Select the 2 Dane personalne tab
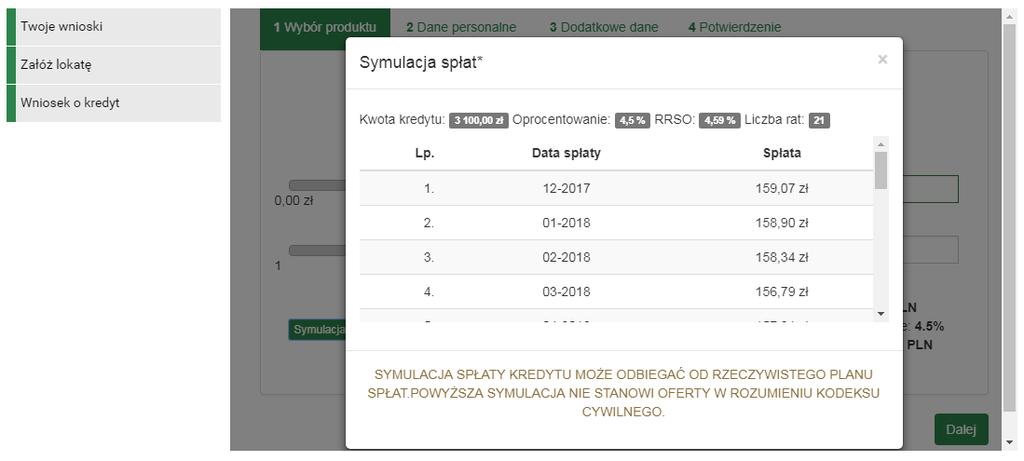1024x461 pixels. 460,27
